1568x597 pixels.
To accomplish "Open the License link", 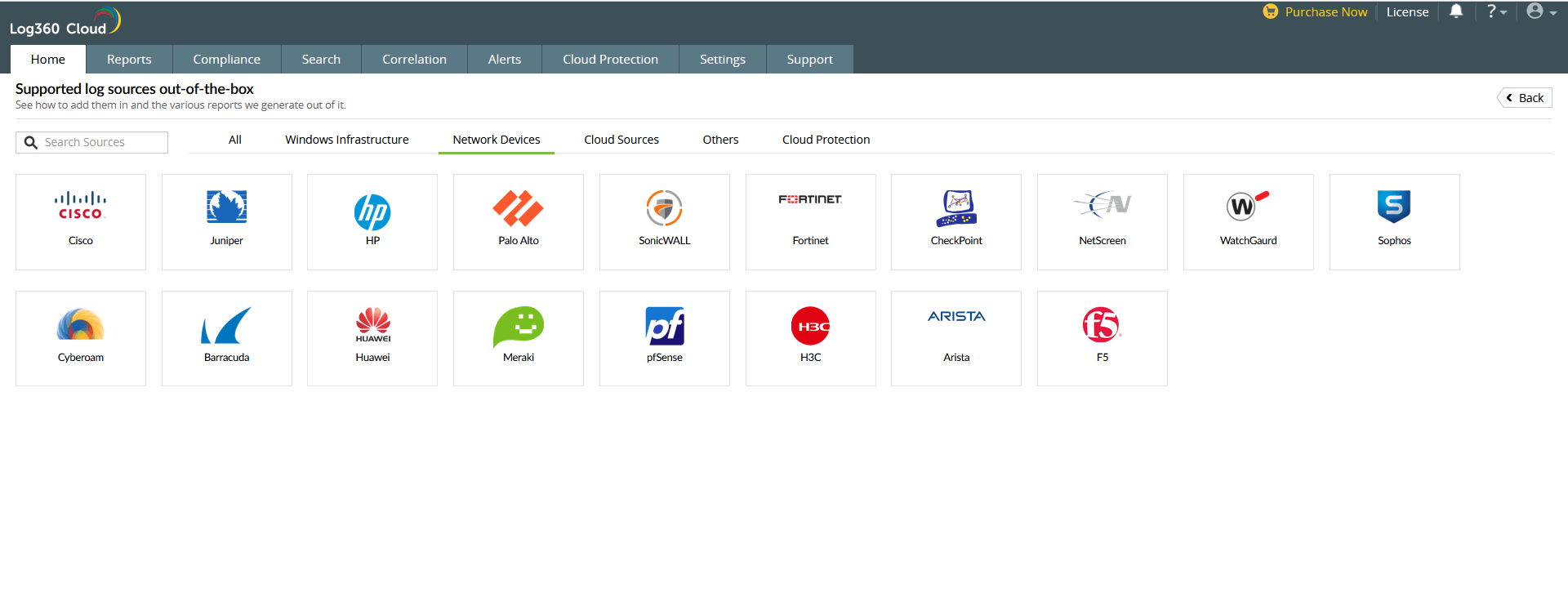I will (x=1407, y=12).
